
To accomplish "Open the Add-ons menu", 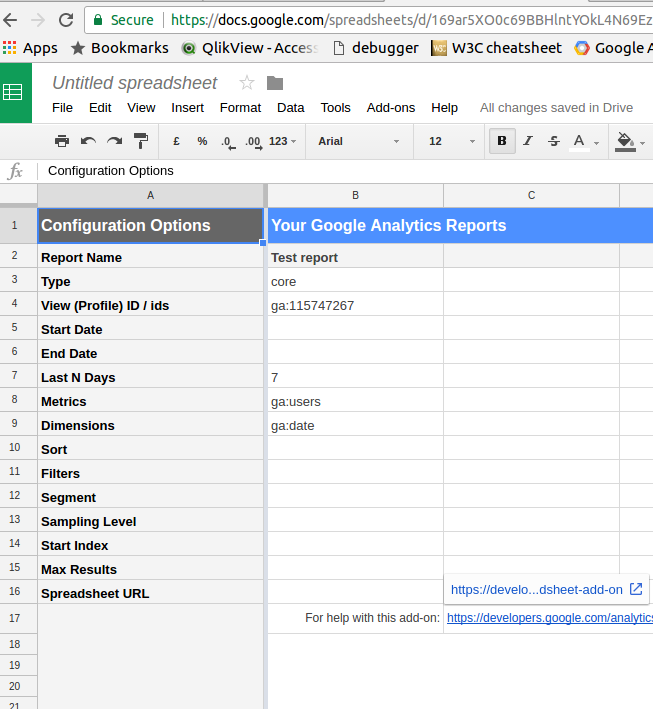I will click(391, 108).
